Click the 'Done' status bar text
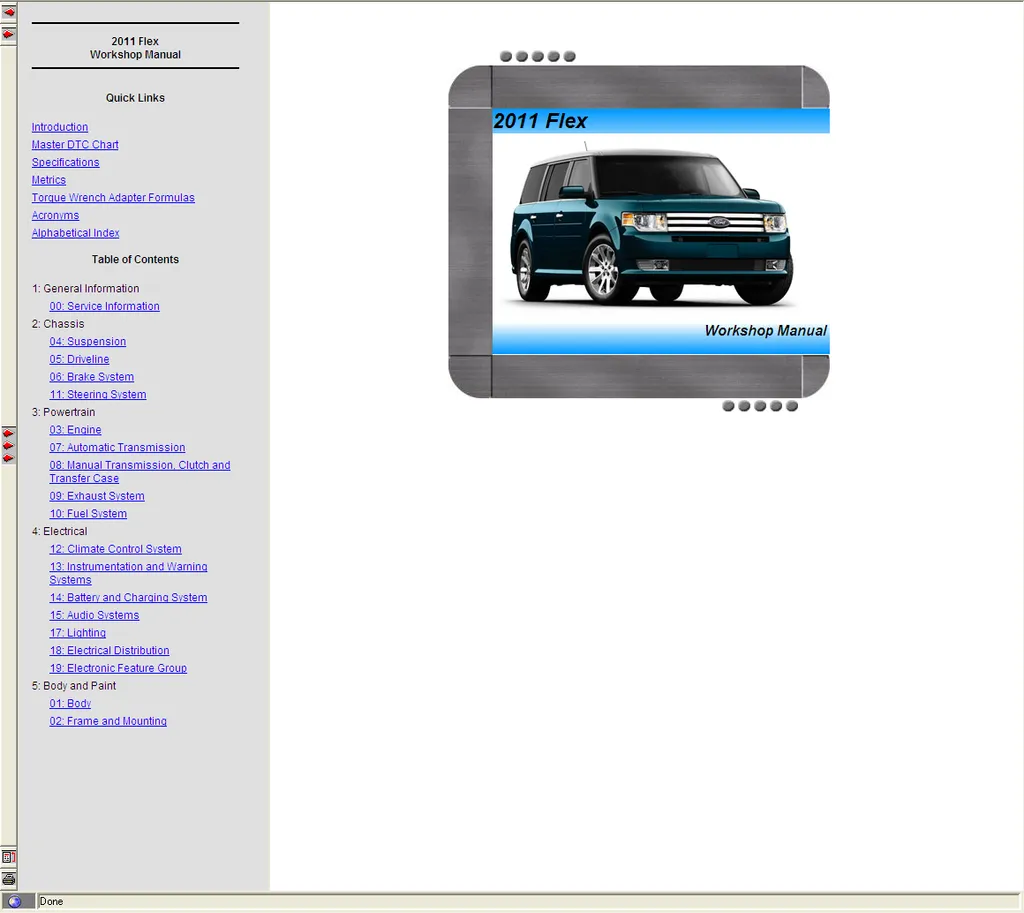Screen dimensions: 1024x913 [52, 901]
